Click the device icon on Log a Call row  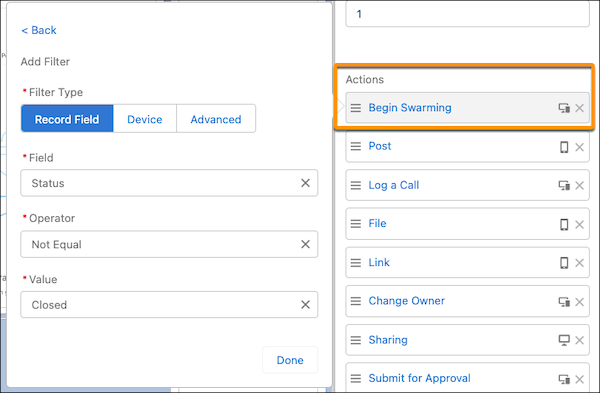tap(564, 186)
